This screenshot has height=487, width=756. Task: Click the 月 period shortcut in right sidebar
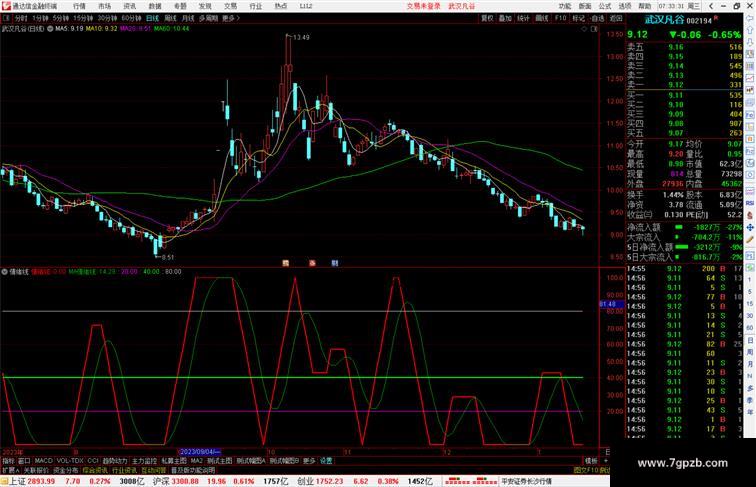pos(750,364)
